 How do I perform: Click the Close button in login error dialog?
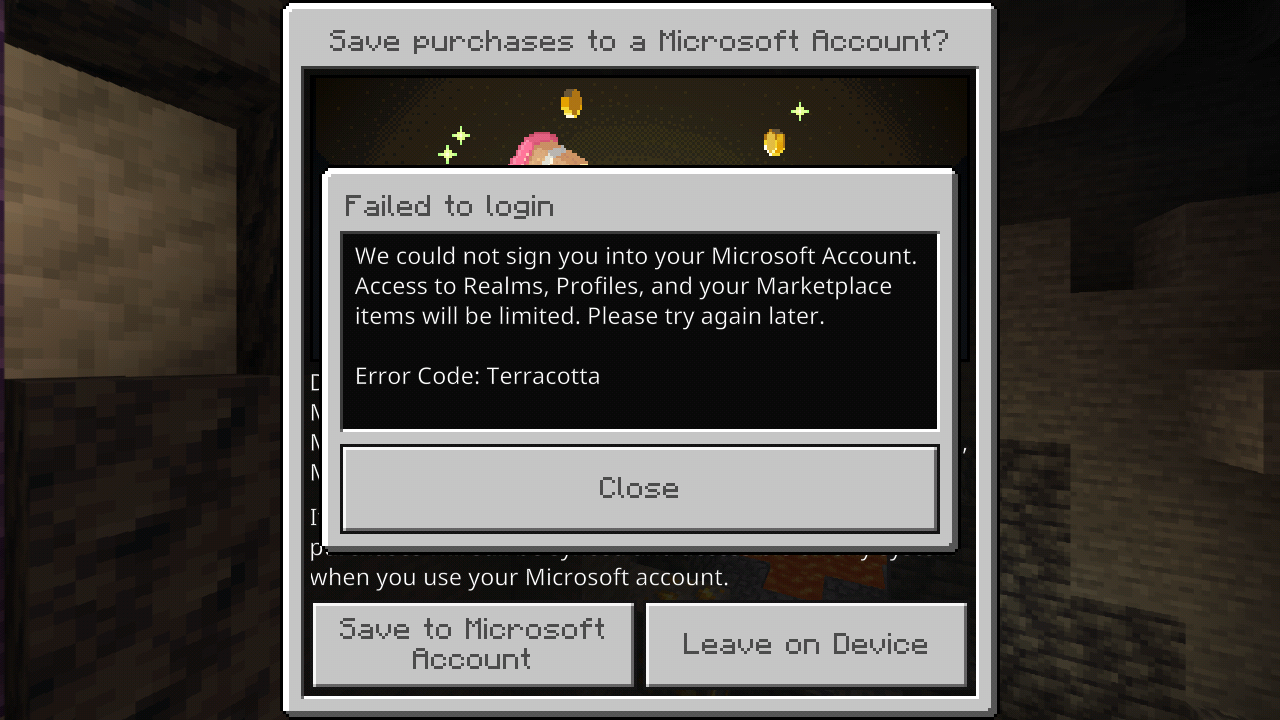[x=639, y=488]
